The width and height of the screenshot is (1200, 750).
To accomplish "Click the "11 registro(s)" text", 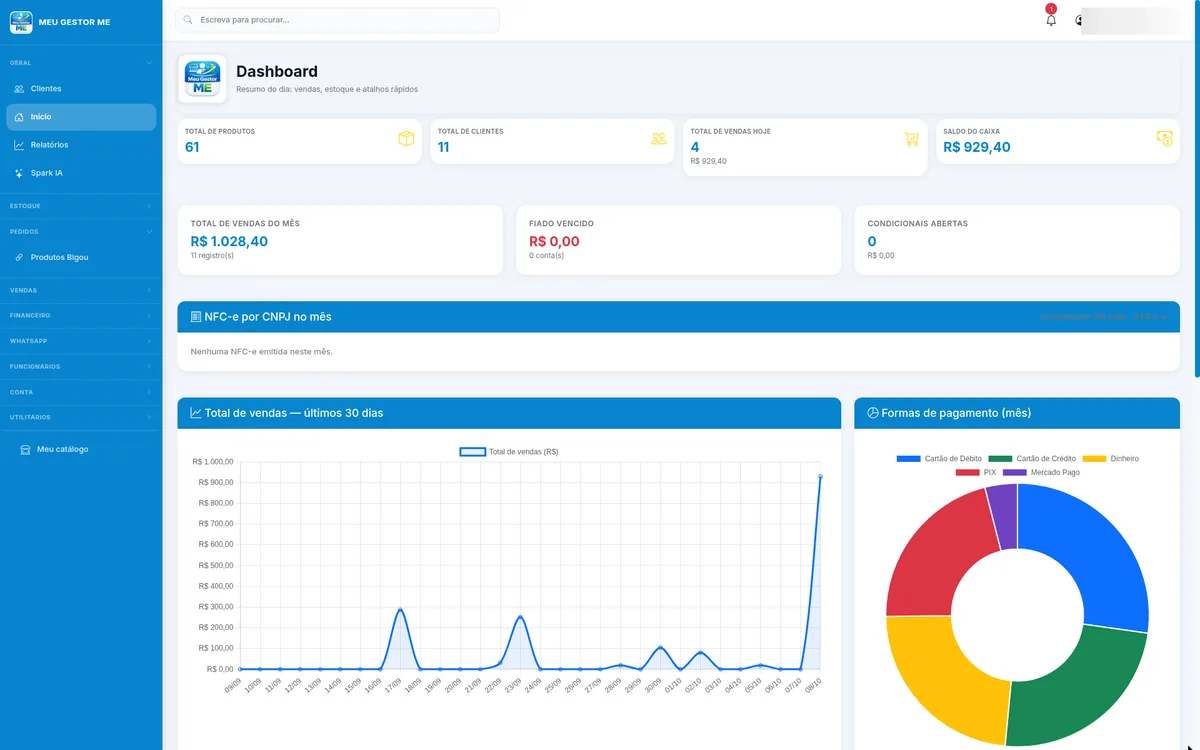I will pos(212,255).
